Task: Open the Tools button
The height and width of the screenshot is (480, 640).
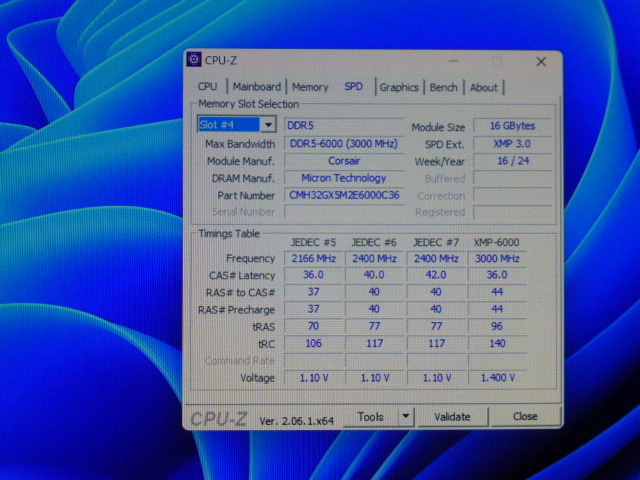Action: click(x=370, y=417)
